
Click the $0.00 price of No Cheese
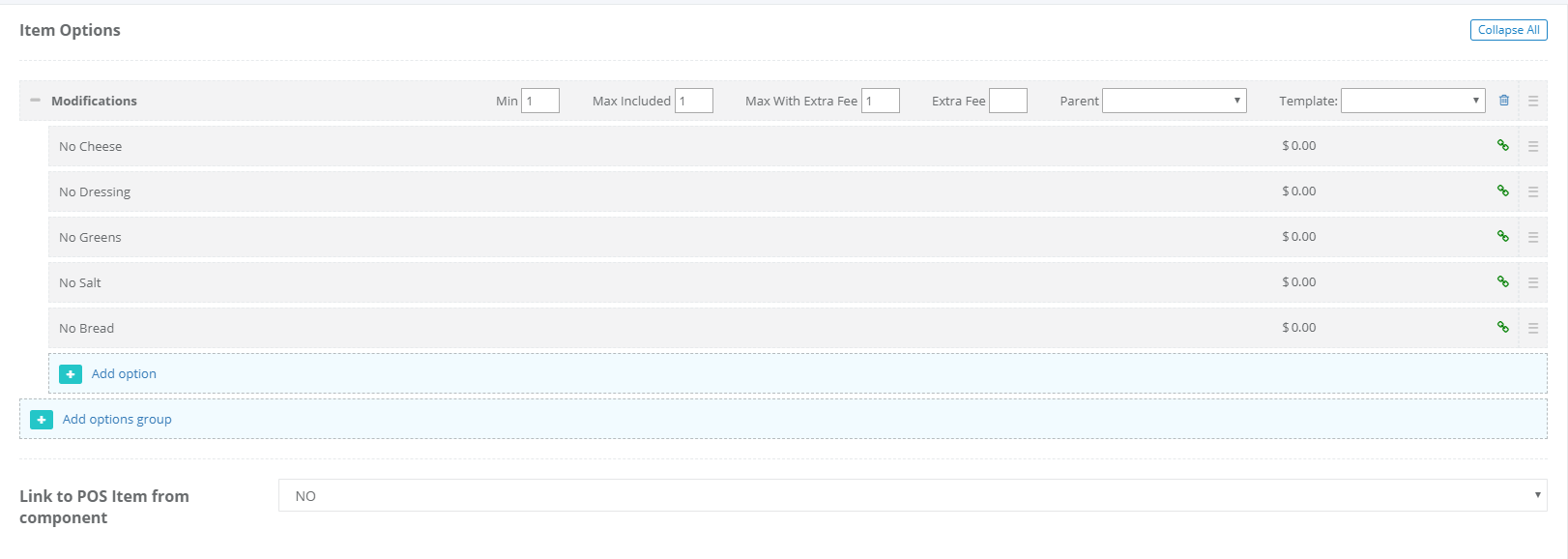(x=1299, y=146)
